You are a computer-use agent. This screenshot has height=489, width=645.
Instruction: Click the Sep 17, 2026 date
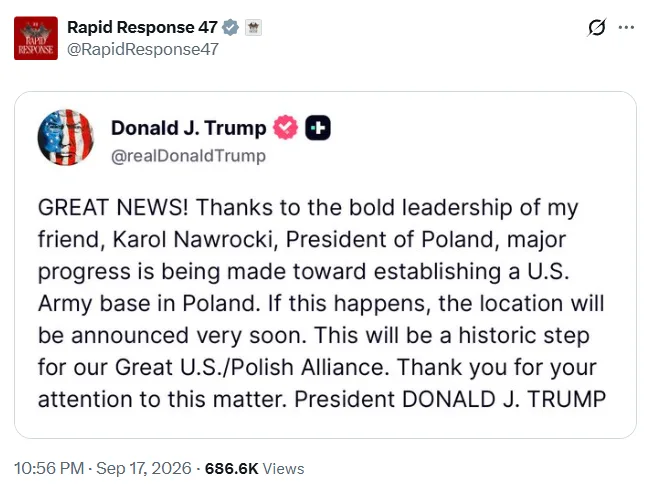(x=144, y=468)
